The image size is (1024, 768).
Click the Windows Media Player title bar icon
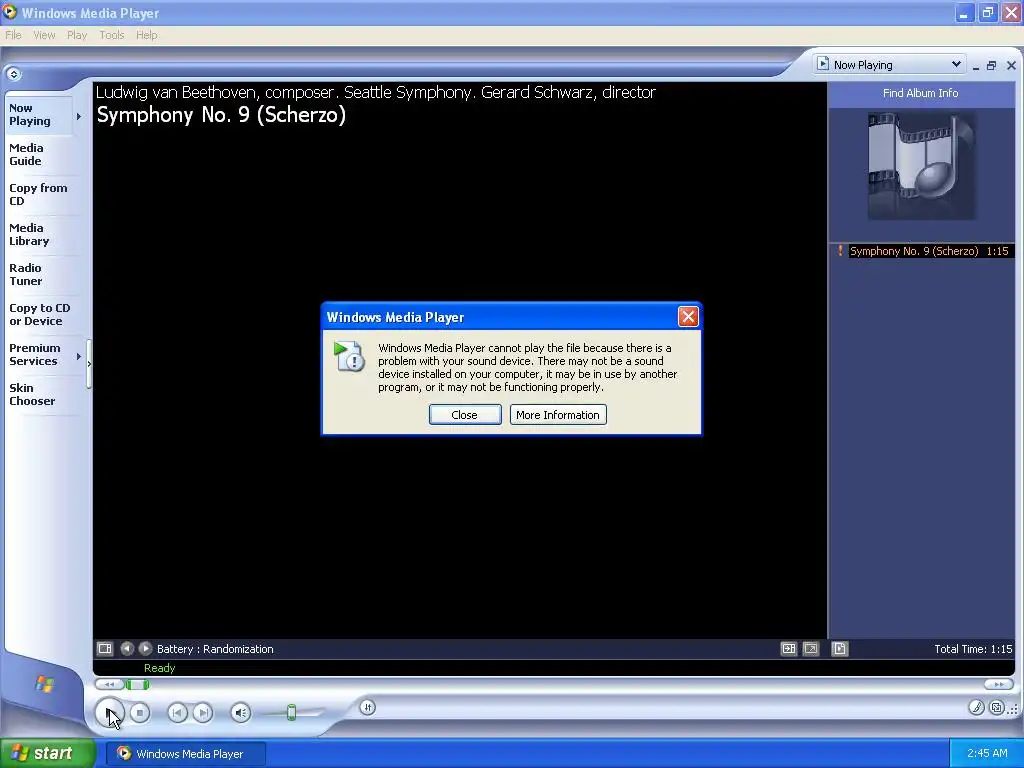[9, 12]
